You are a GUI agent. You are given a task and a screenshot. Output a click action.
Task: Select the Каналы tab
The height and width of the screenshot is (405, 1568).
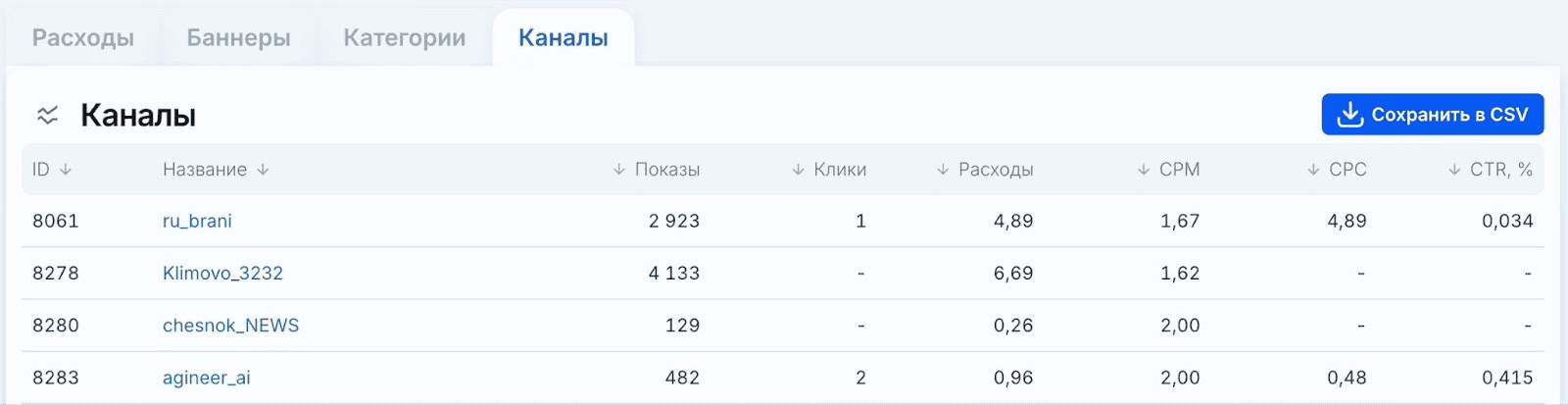coord(563,37)
